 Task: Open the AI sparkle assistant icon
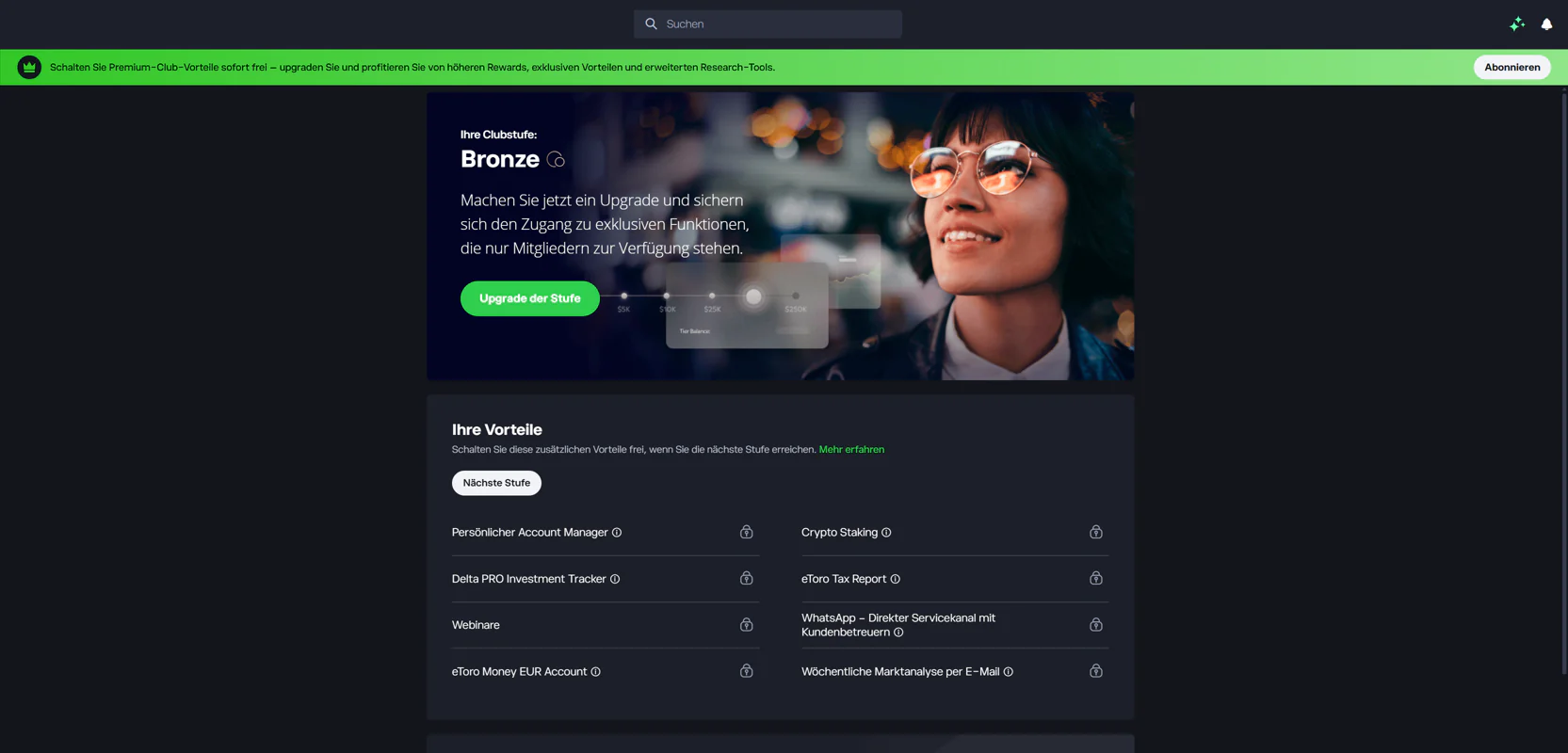(1516, 24)
